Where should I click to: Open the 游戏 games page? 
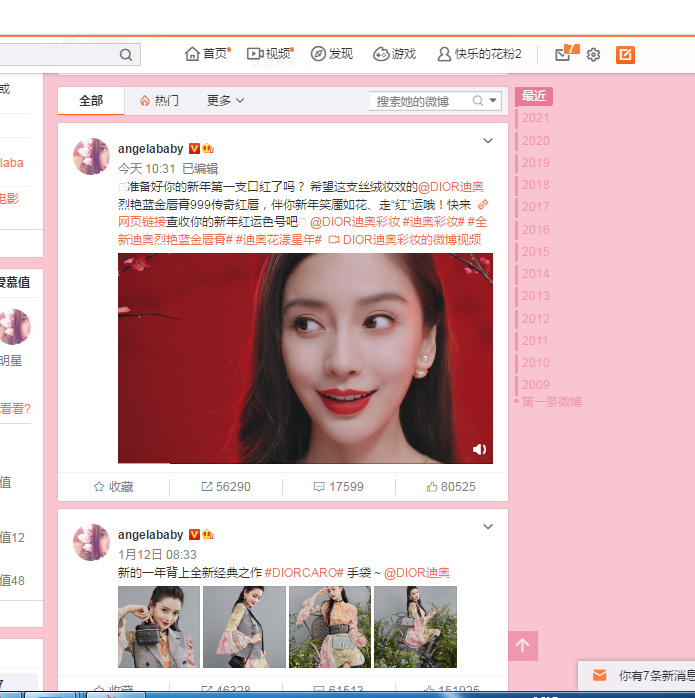(394, 54)
